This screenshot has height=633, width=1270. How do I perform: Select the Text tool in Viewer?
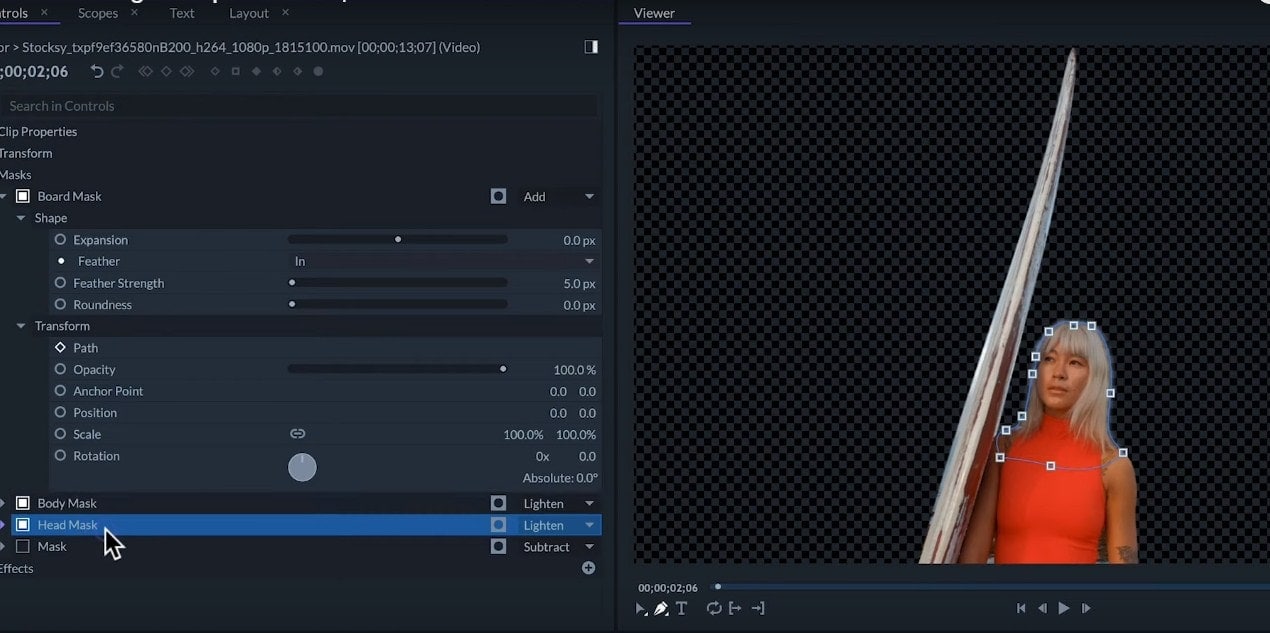coord(682,608)
